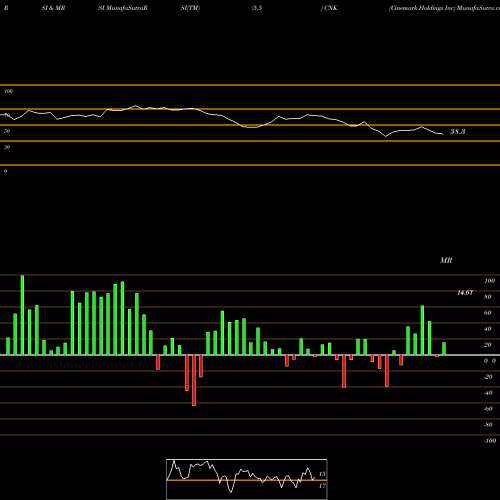This screenshot has width=500, height=500.
Task: Click the 'SI & MR' header label
Action: click(53, 8)
